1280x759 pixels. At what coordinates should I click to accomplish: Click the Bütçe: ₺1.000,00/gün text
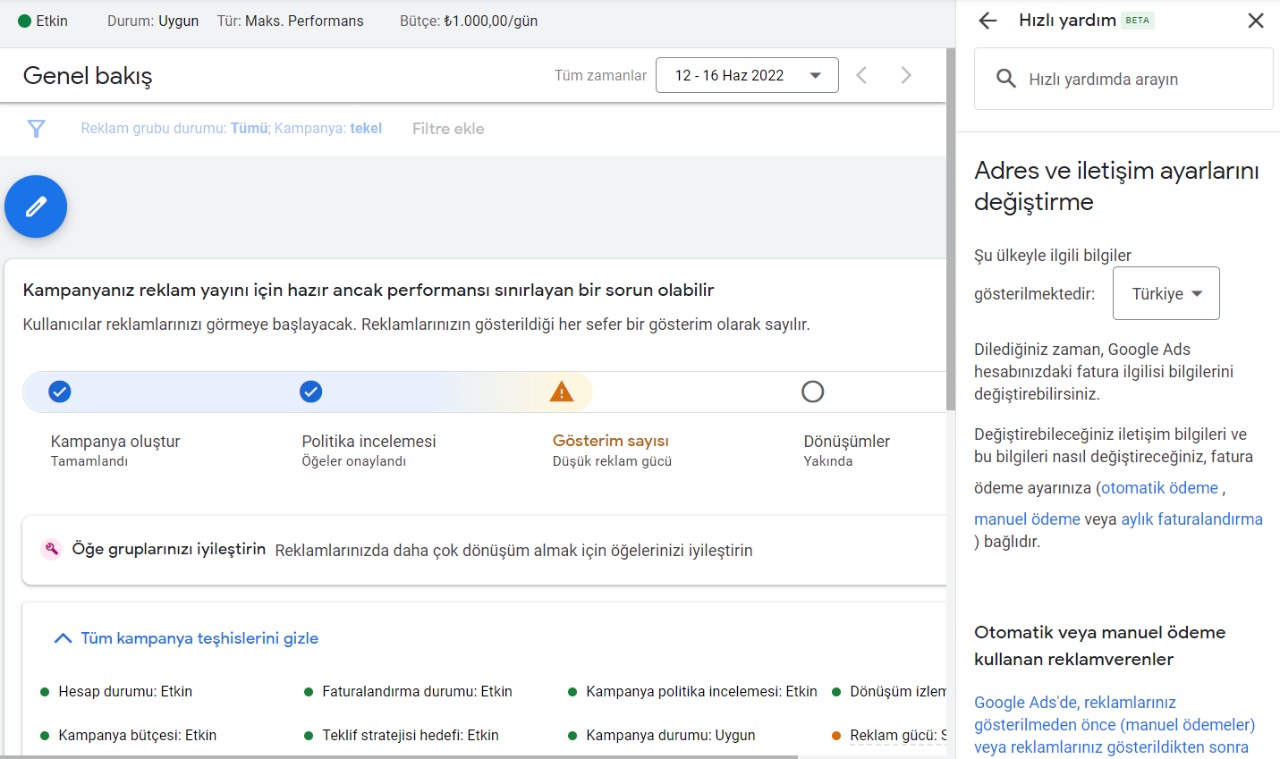click(469, 20)
